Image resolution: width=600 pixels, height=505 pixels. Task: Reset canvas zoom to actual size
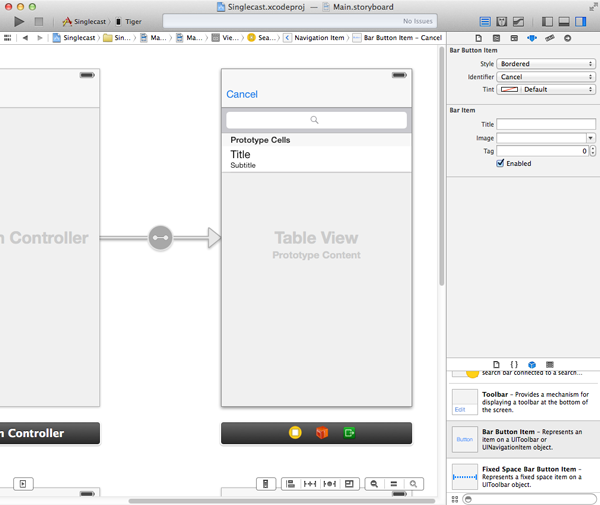pos(394,484)
